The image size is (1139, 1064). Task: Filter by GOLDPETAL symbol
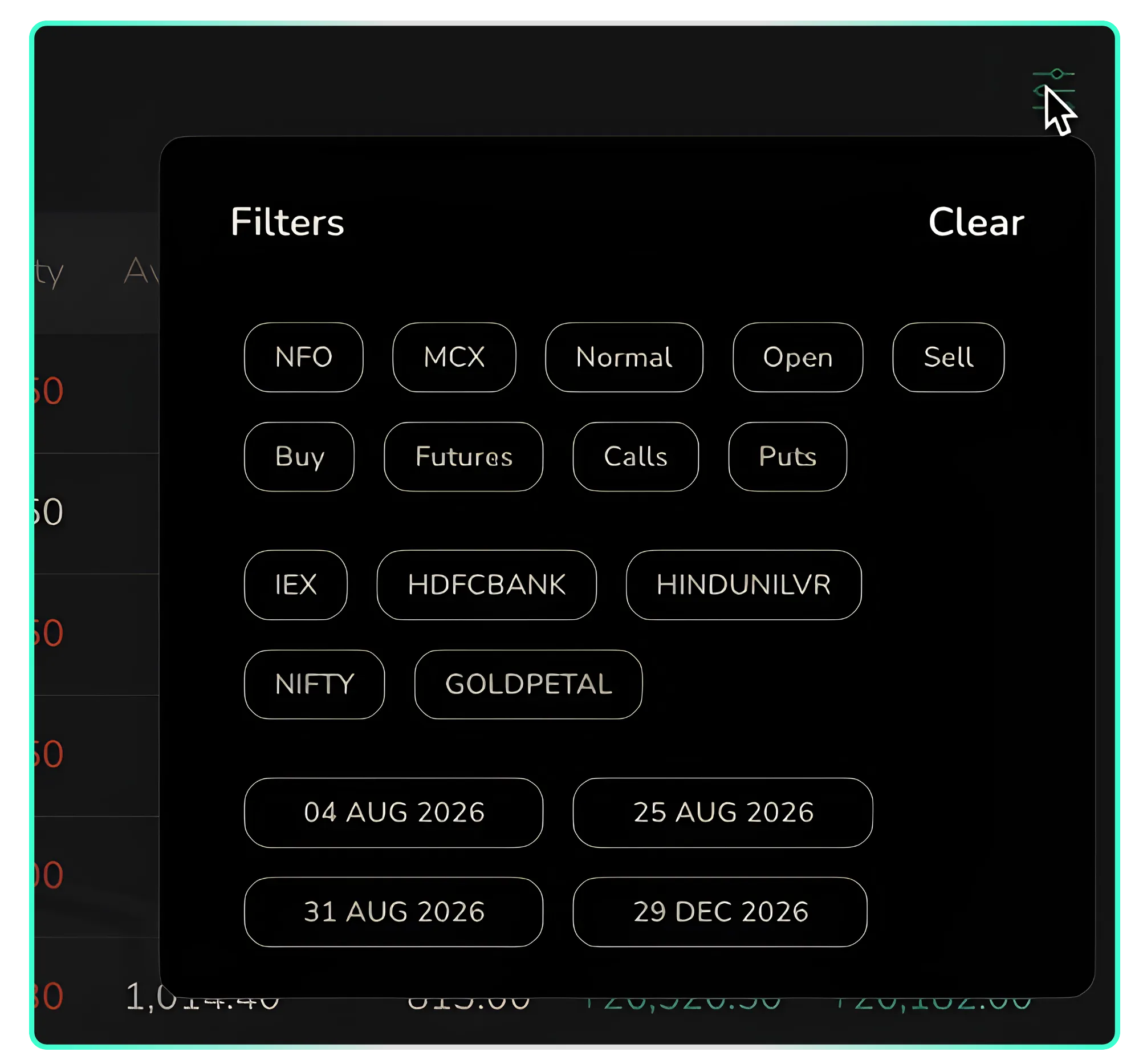coord(528,684)
